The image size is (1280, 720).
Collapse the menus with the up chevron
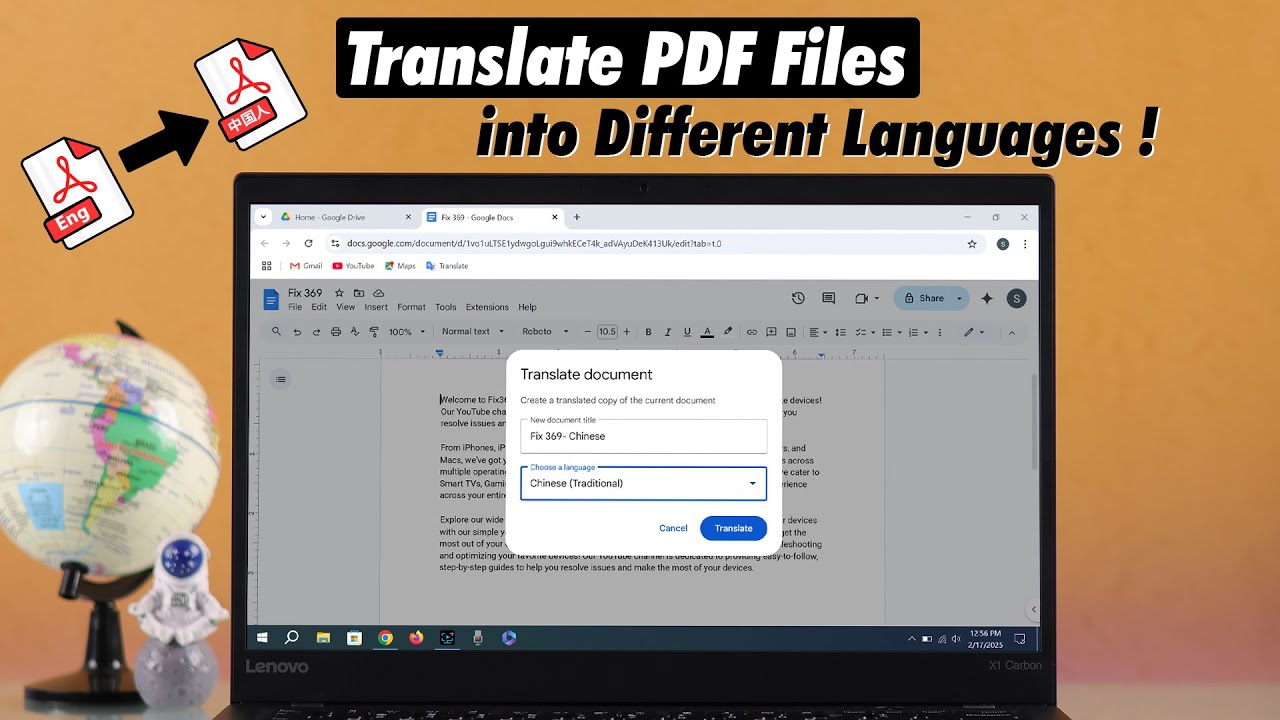click(1012, 332)
